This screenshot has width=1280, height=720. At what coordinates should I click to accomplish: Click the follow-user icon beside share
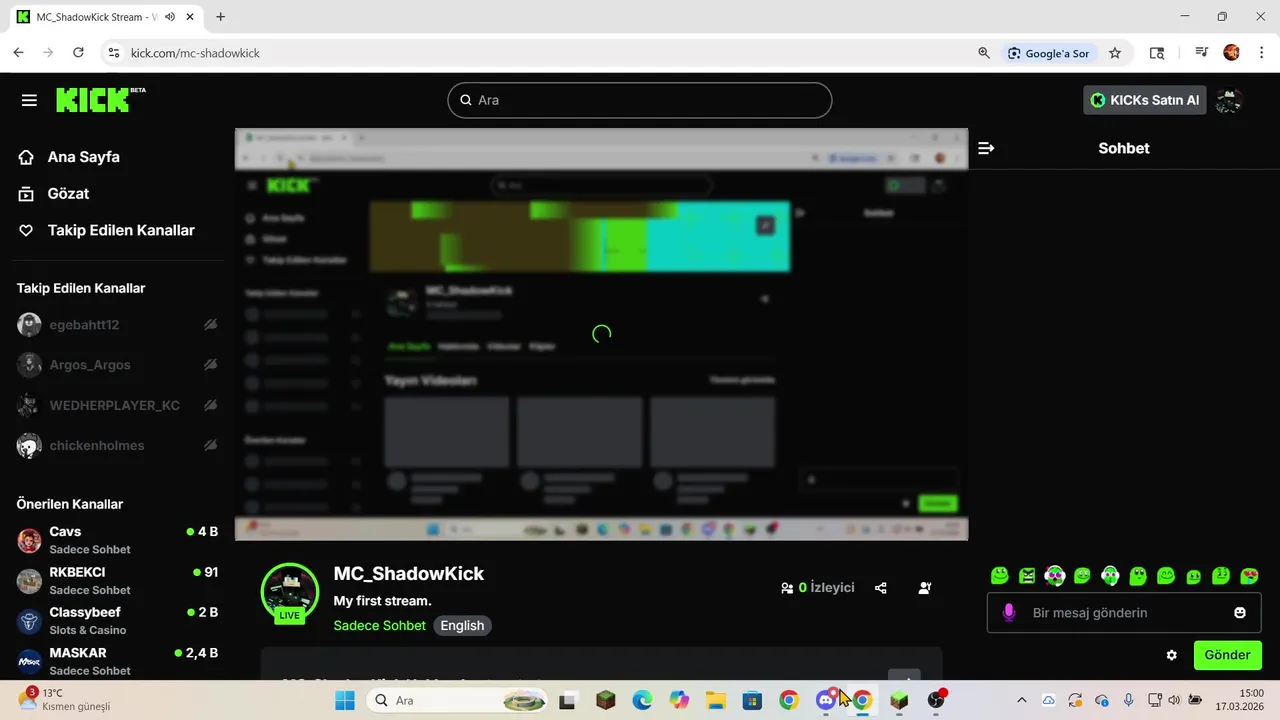(x=925, y=588)
